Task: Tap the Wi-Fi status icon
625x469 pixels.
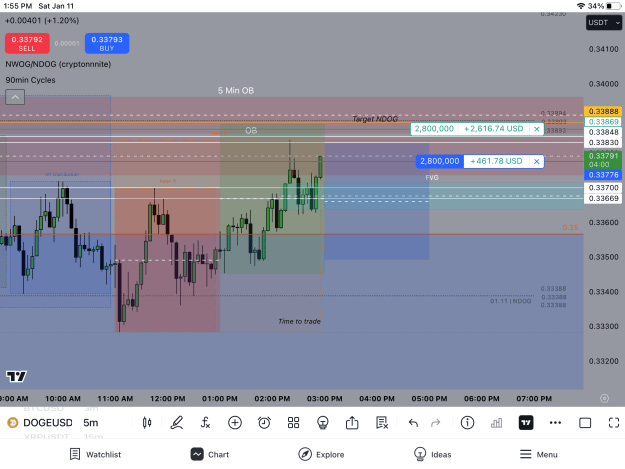Action: [581, 6]
